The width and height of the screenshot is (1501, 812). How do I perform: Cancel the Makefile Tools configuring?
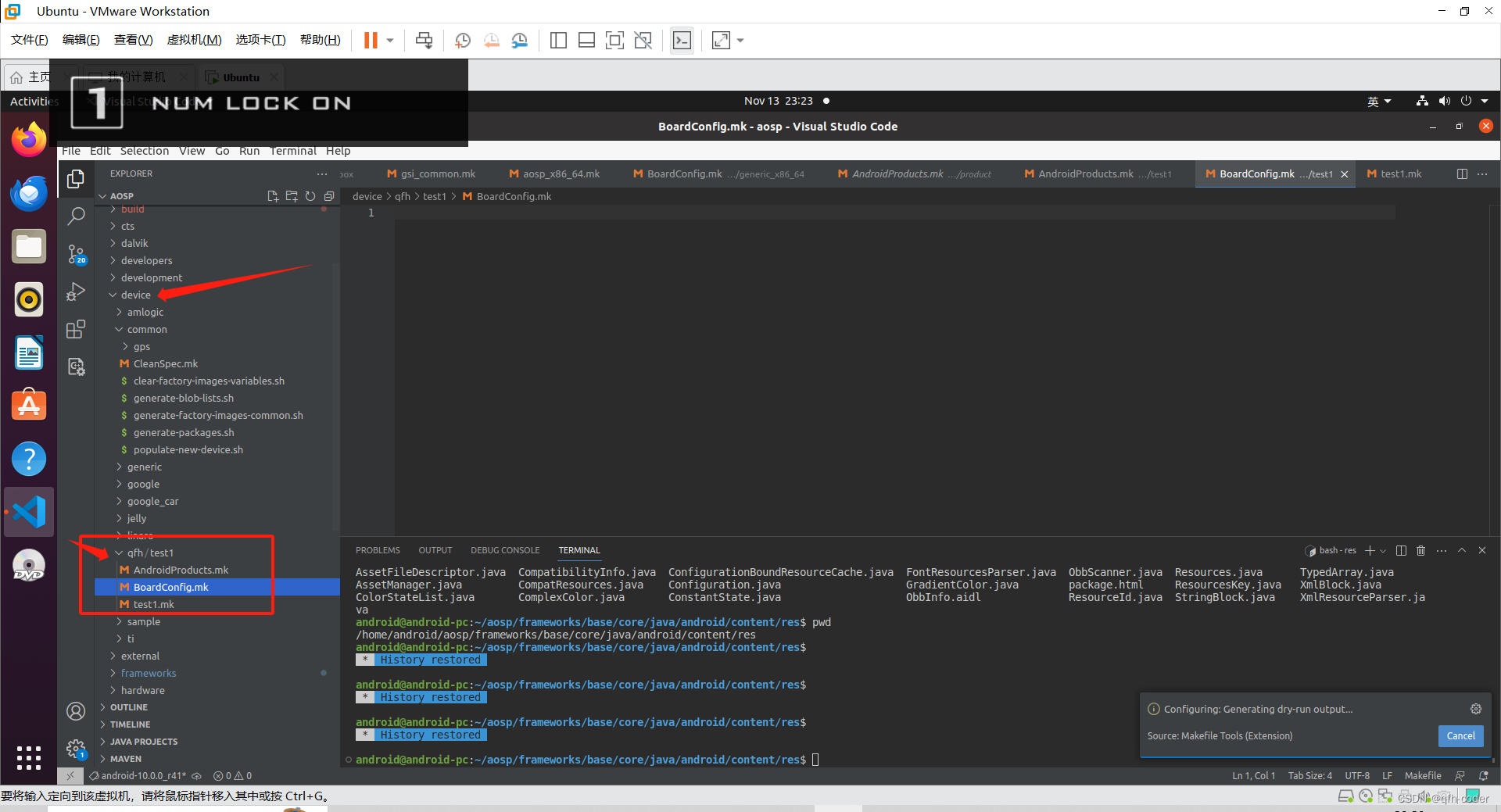coord(1460,735)
